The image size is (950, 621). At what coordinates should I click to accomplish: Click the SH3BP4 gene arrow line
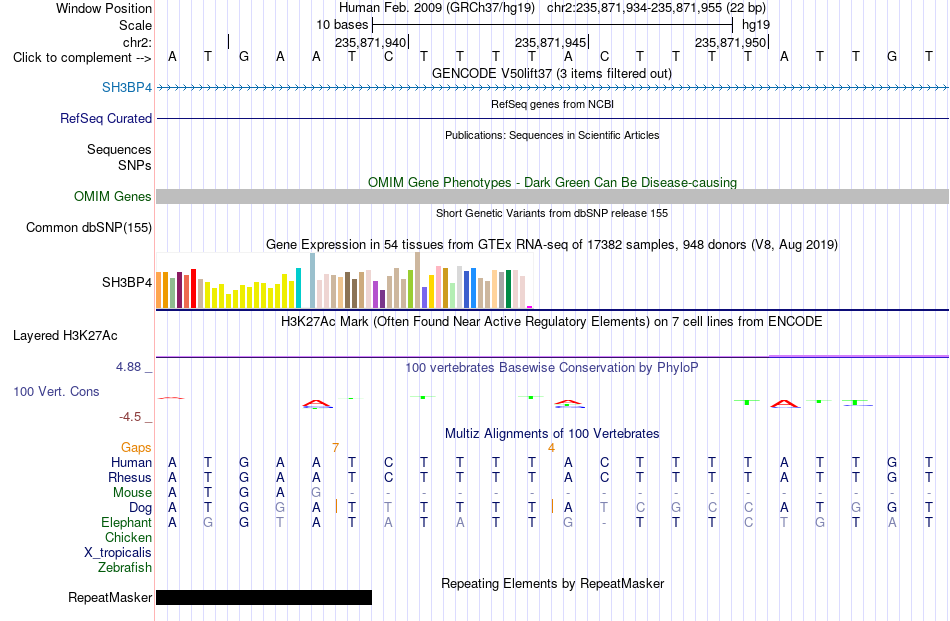553,88
